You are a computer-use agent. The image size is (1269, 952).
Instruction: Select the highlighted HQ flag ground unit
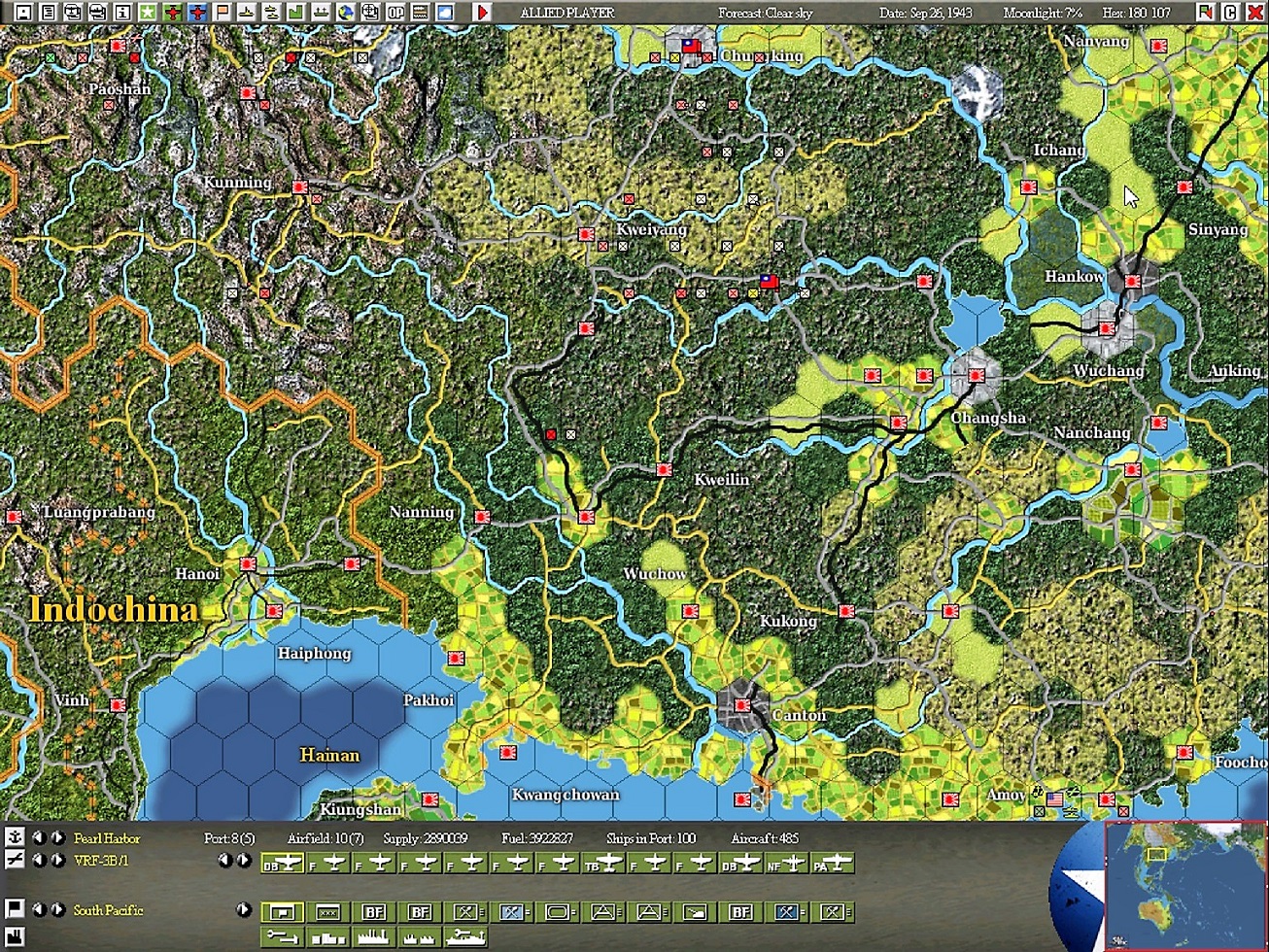pyautogui.click(x=283, y=912)
